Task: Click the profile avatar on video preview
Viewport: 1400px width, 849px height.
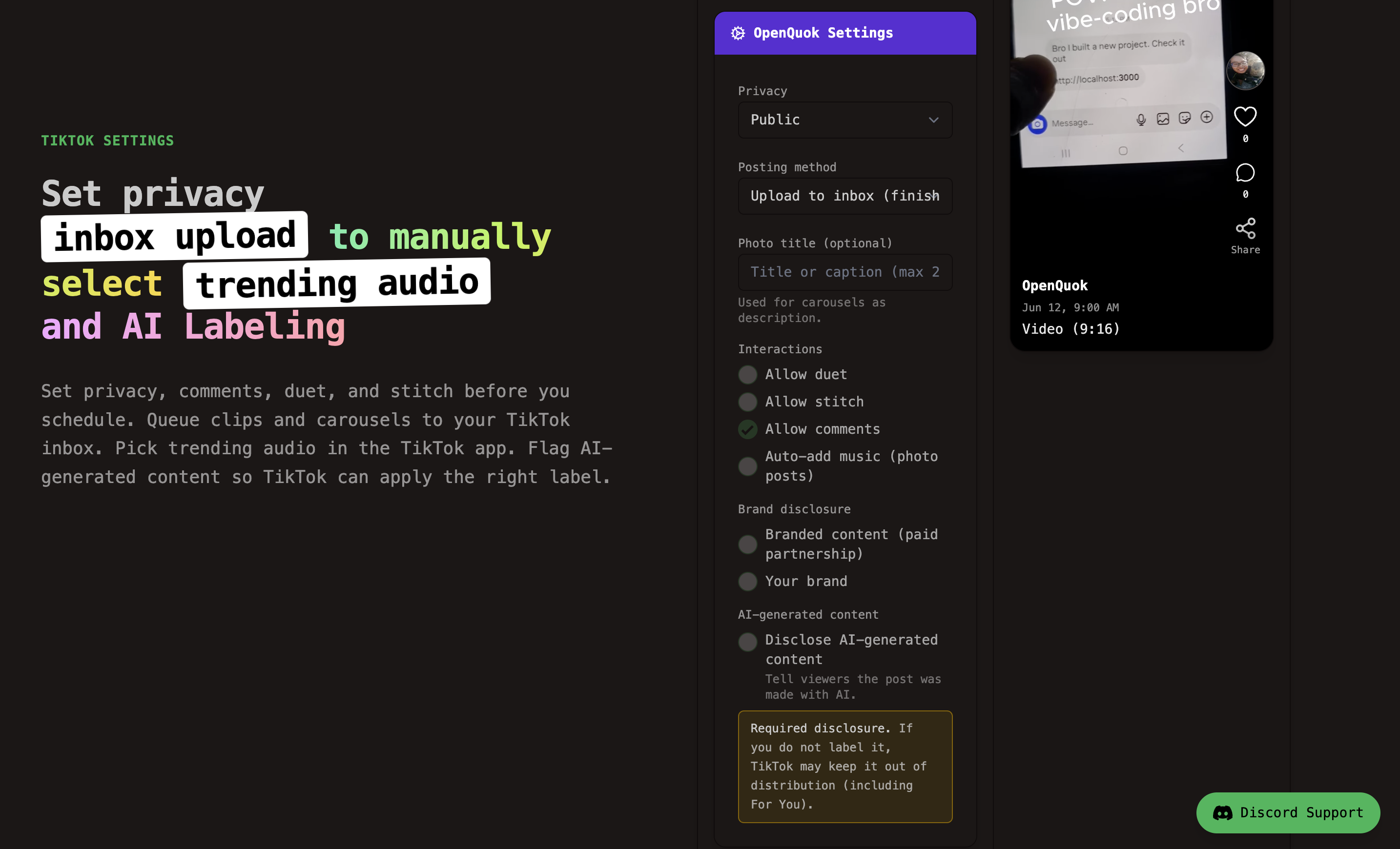Action: point(1245,70)
